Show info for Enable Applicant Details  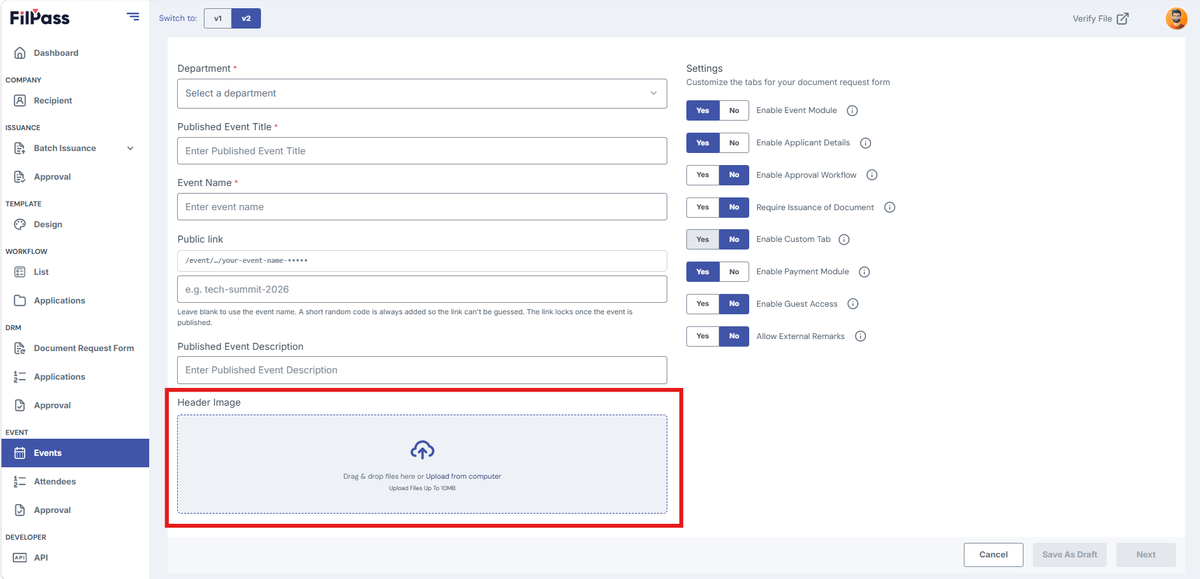pyautogui.click(x=866, y=143)
